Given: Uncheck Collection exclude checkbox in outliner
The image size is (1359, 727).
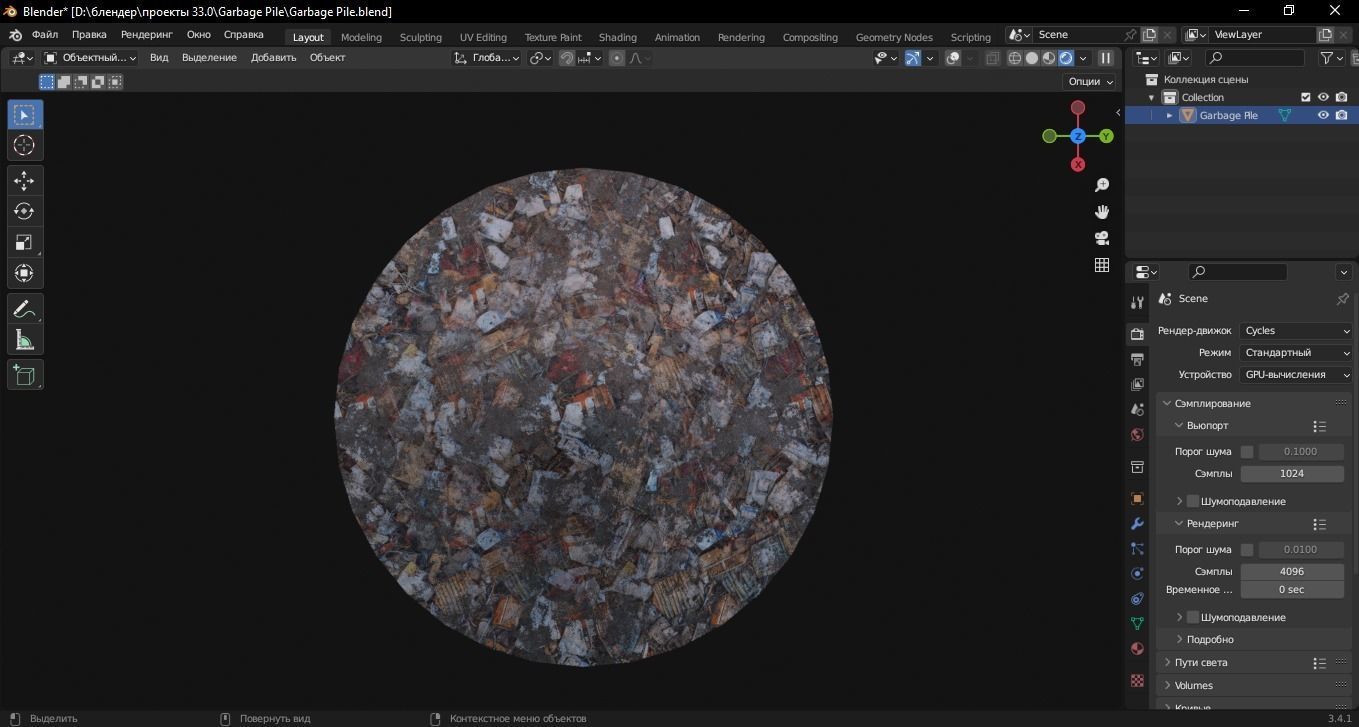Looking at the screenshot, I should click(1305, 97).
